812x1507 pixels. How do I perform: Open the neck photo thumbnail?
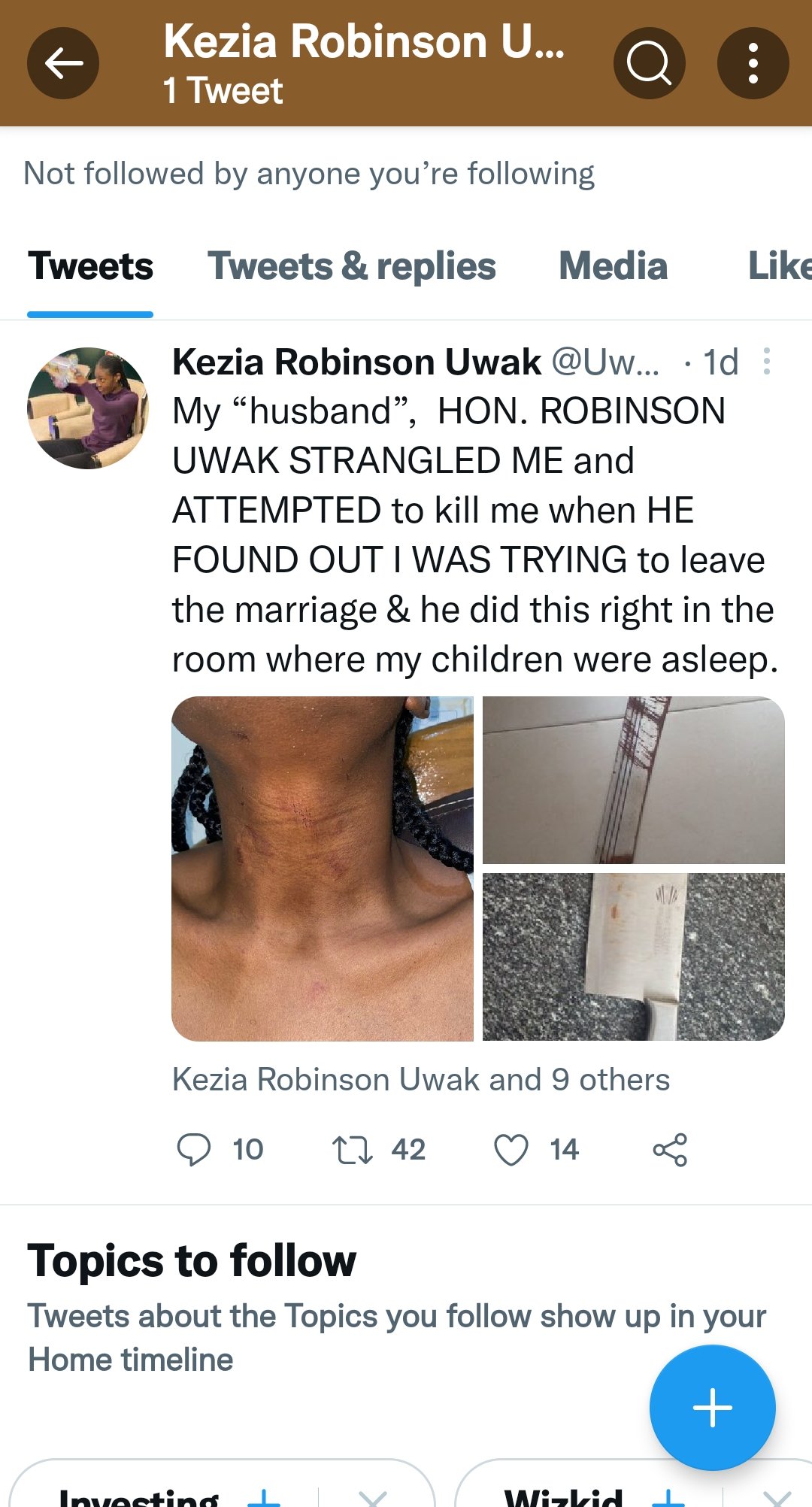[323, 869]
